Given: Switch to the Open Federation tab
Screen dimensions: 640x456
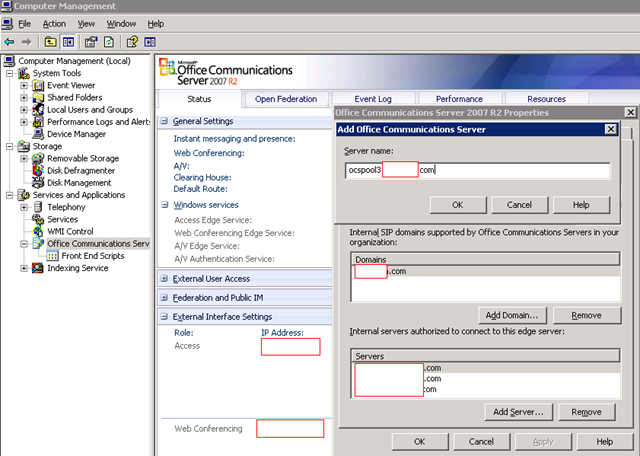Looking at the screenshot, I should click(x=285, y=99).
